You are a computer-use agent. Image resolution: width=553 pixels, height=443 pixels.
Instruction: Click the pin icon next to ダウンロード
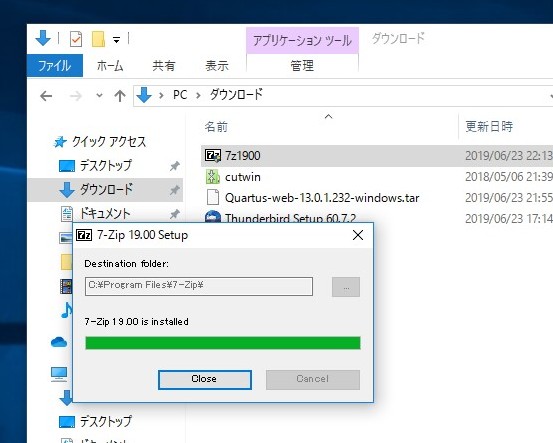point(174,190)
